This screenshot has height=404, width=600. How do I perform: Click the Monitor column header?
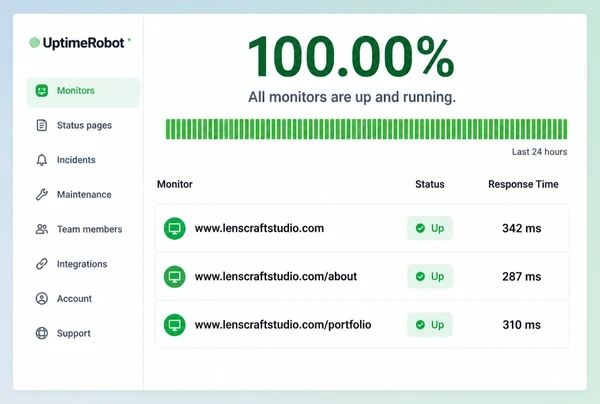175,184
